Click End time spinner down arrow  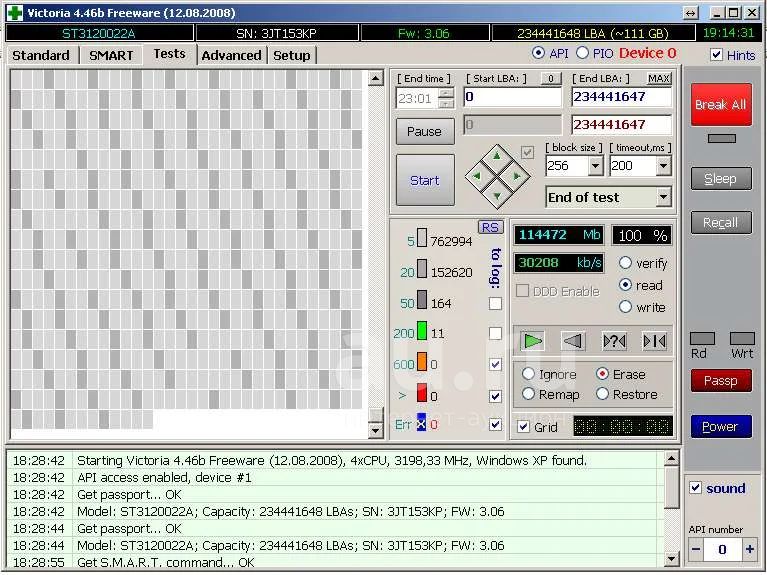446,103
